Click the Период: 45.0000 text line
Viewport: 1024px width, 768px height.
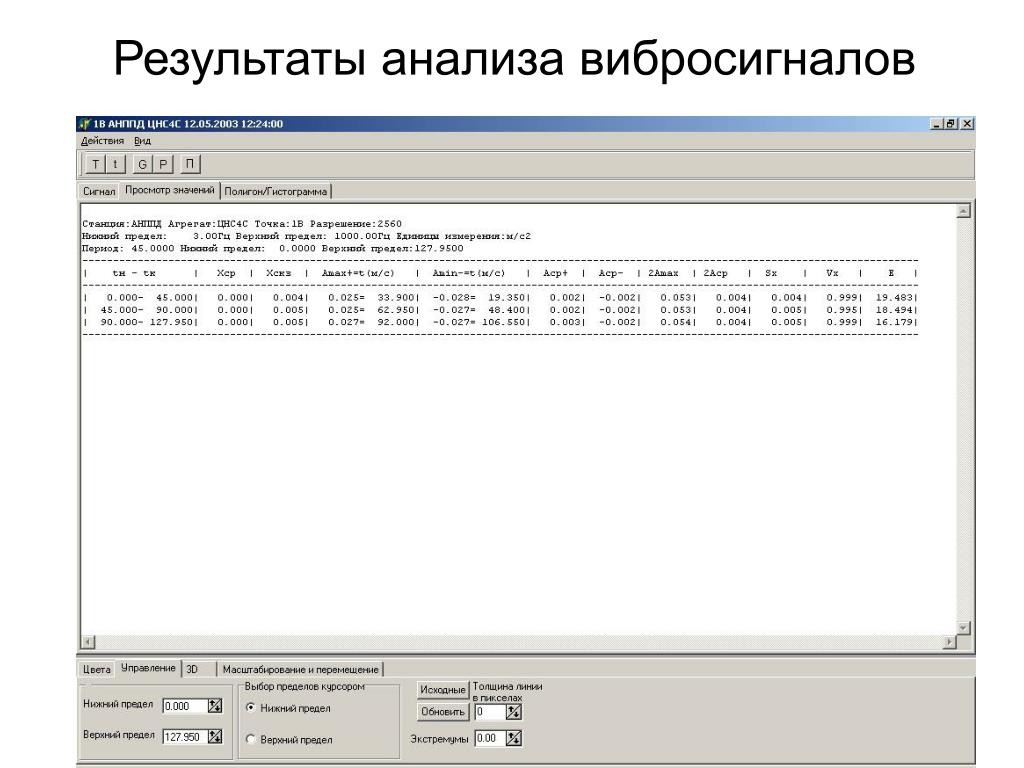click(272, 248)
